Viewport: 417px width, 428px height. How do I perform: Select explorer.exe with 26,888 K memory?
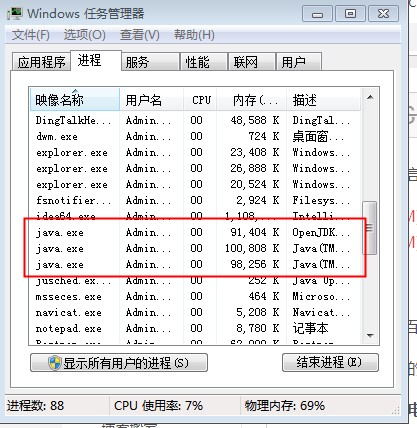coord(195,168)
